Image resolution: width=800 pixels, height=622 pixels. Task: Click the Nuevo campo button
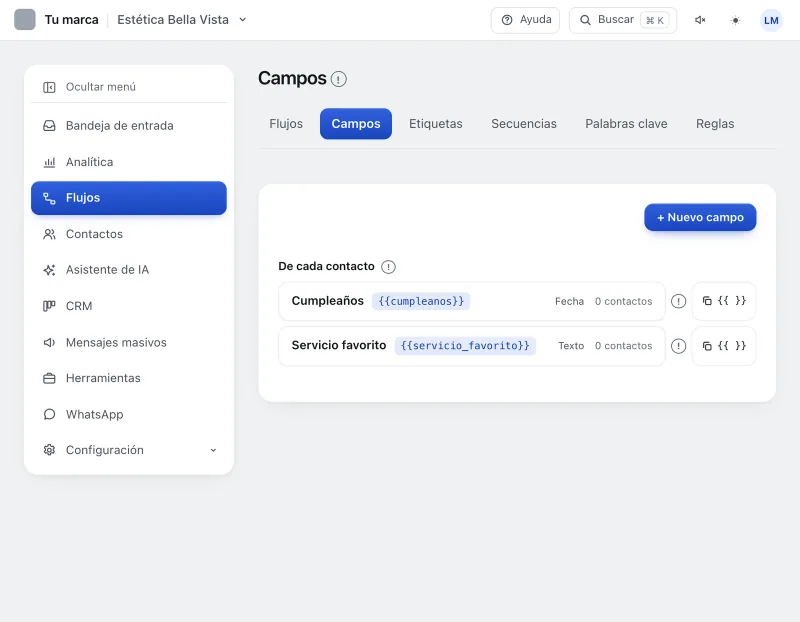click(x=700, y=217)
